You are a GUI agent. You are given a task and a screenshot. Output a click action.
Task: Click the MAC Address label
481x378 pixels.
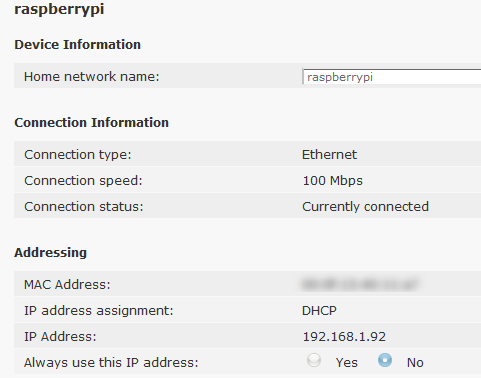[x=67, y=284]
